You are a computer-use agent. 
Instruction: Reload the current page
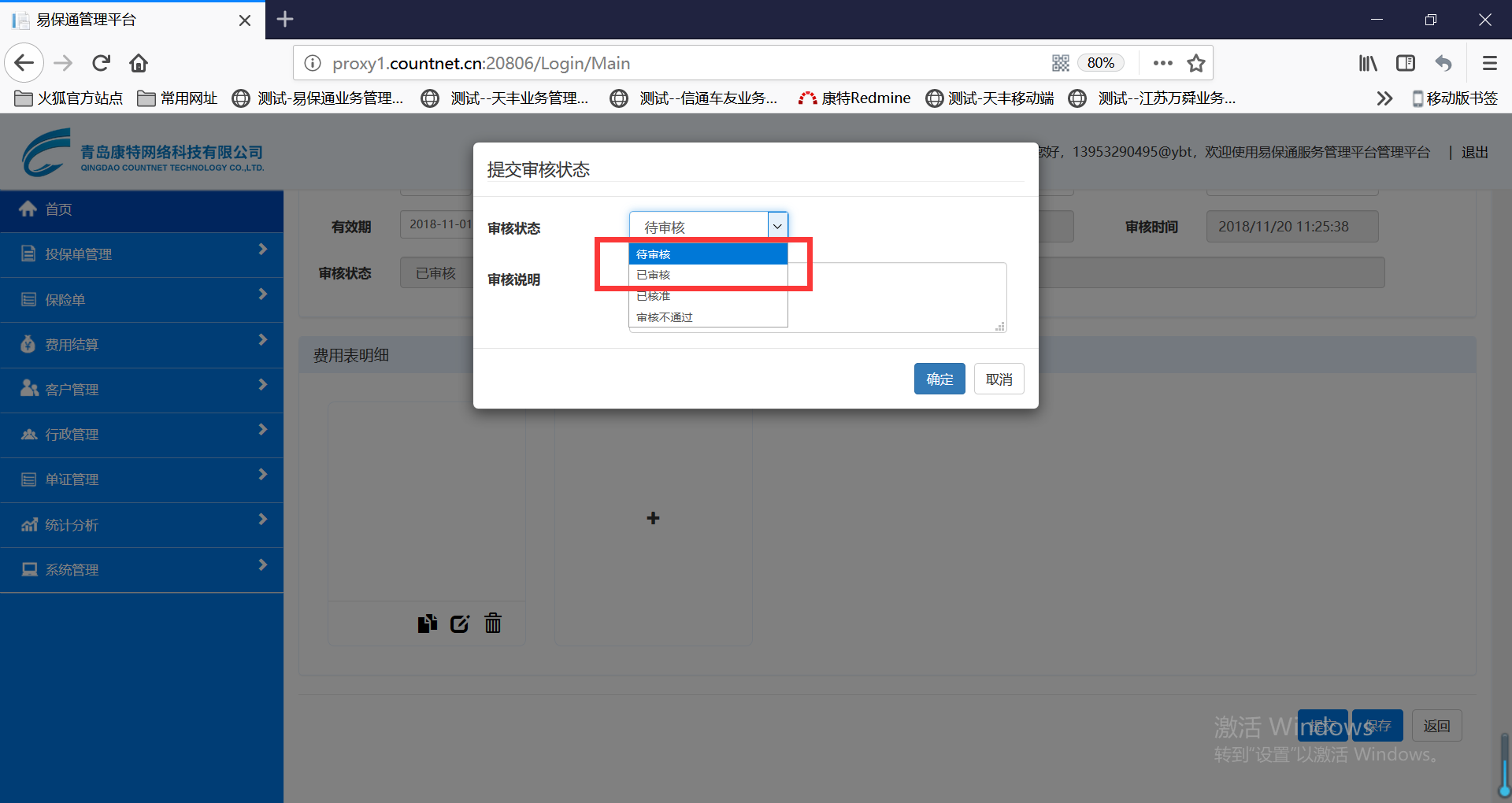pyautogui.click(x=102, y=63)
